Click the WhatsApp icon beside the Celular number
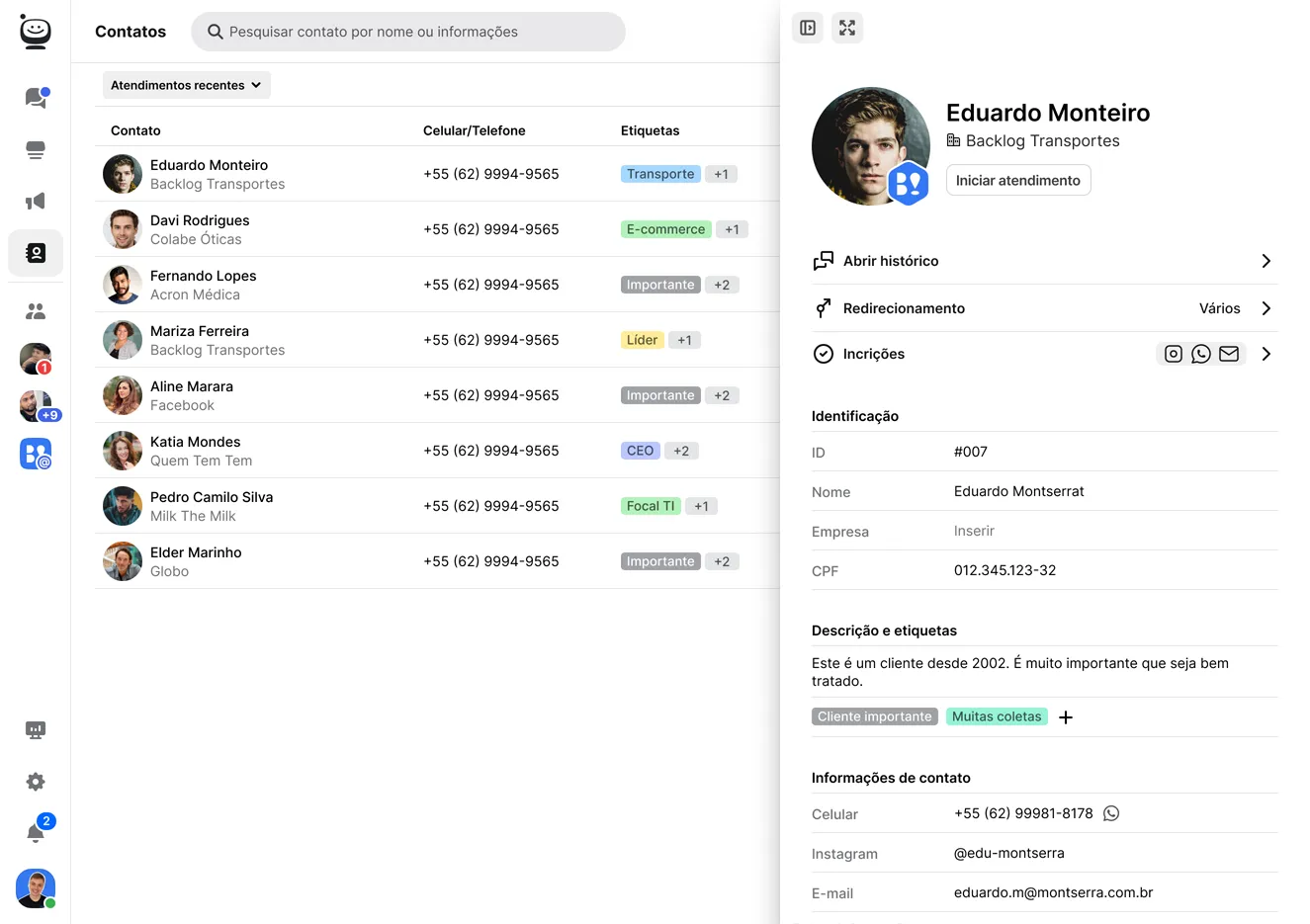The width and height of the screenshot is (1310, 924). tap(1111, 813)
